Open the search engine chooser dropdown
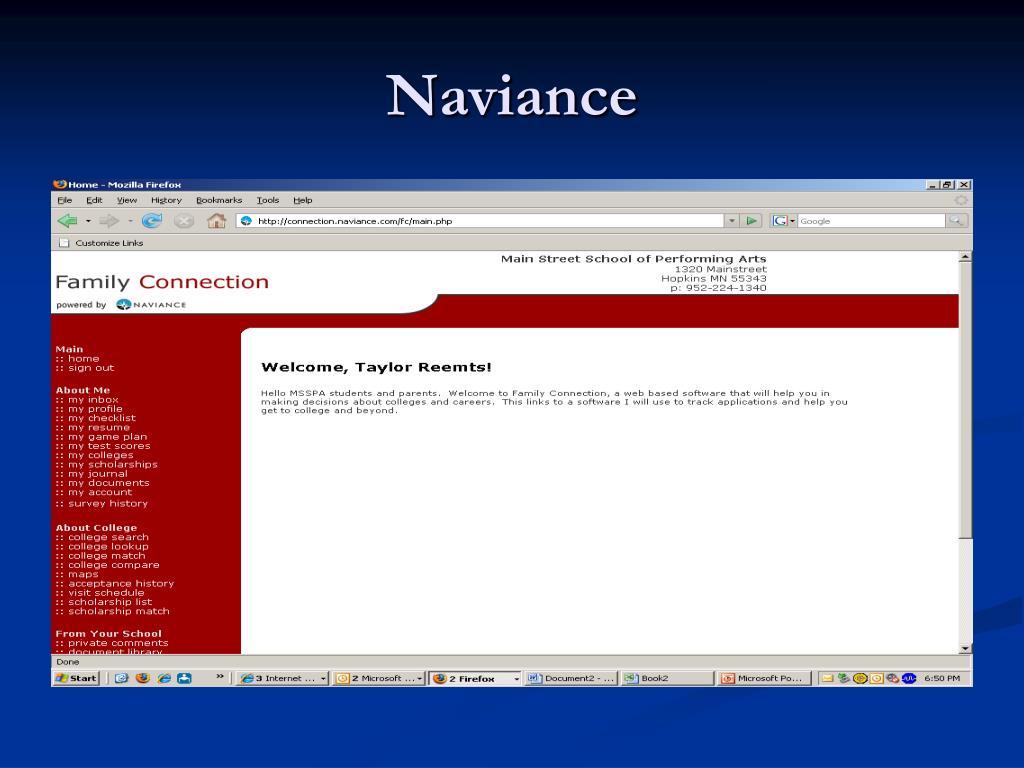Viewport: 1024px width, 768px height. [x=793, y=221]
